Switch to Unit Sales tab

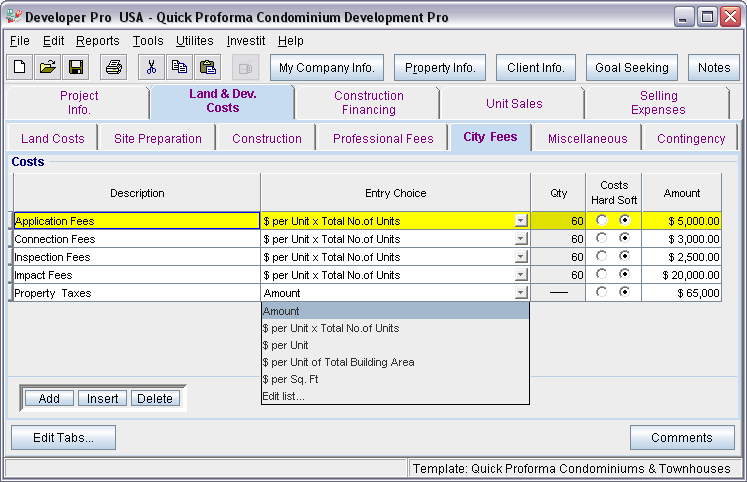tap(514, 103)
